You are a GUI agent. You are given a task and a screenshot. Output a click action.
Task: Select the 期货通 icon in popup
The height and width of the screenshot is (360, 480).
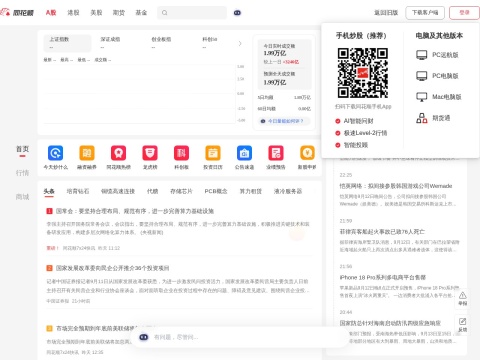422,118
